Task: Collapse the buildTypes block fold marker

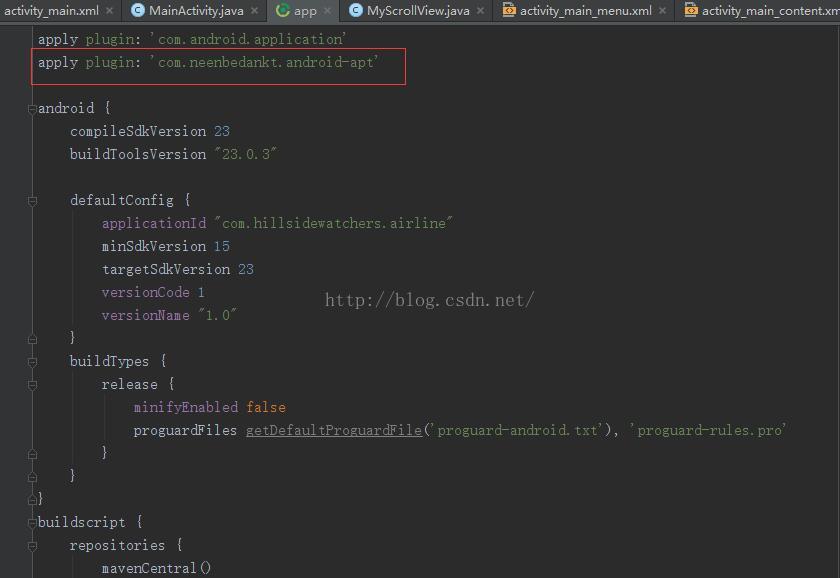Action: tap(32, 362)
